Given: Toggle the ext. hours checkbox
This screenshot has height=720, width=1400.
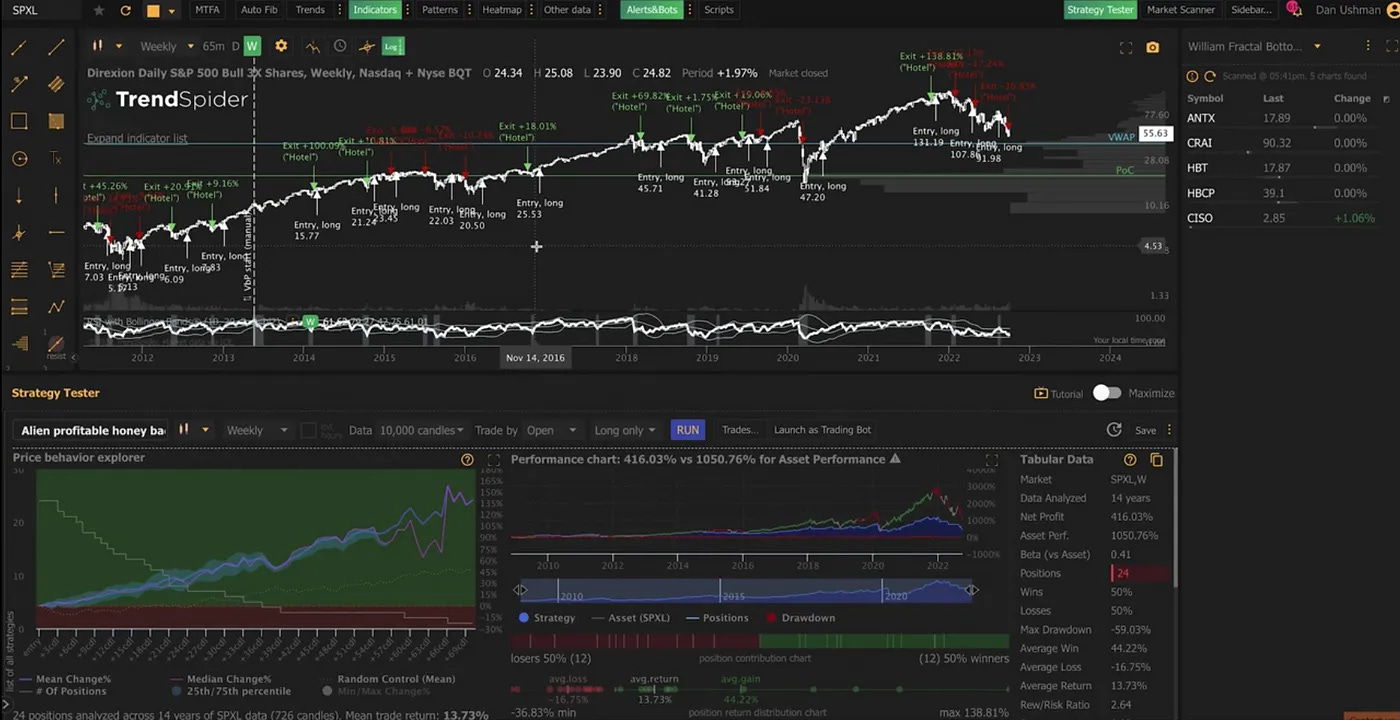Looking at the screenshot, I should (x=308, y=430).
